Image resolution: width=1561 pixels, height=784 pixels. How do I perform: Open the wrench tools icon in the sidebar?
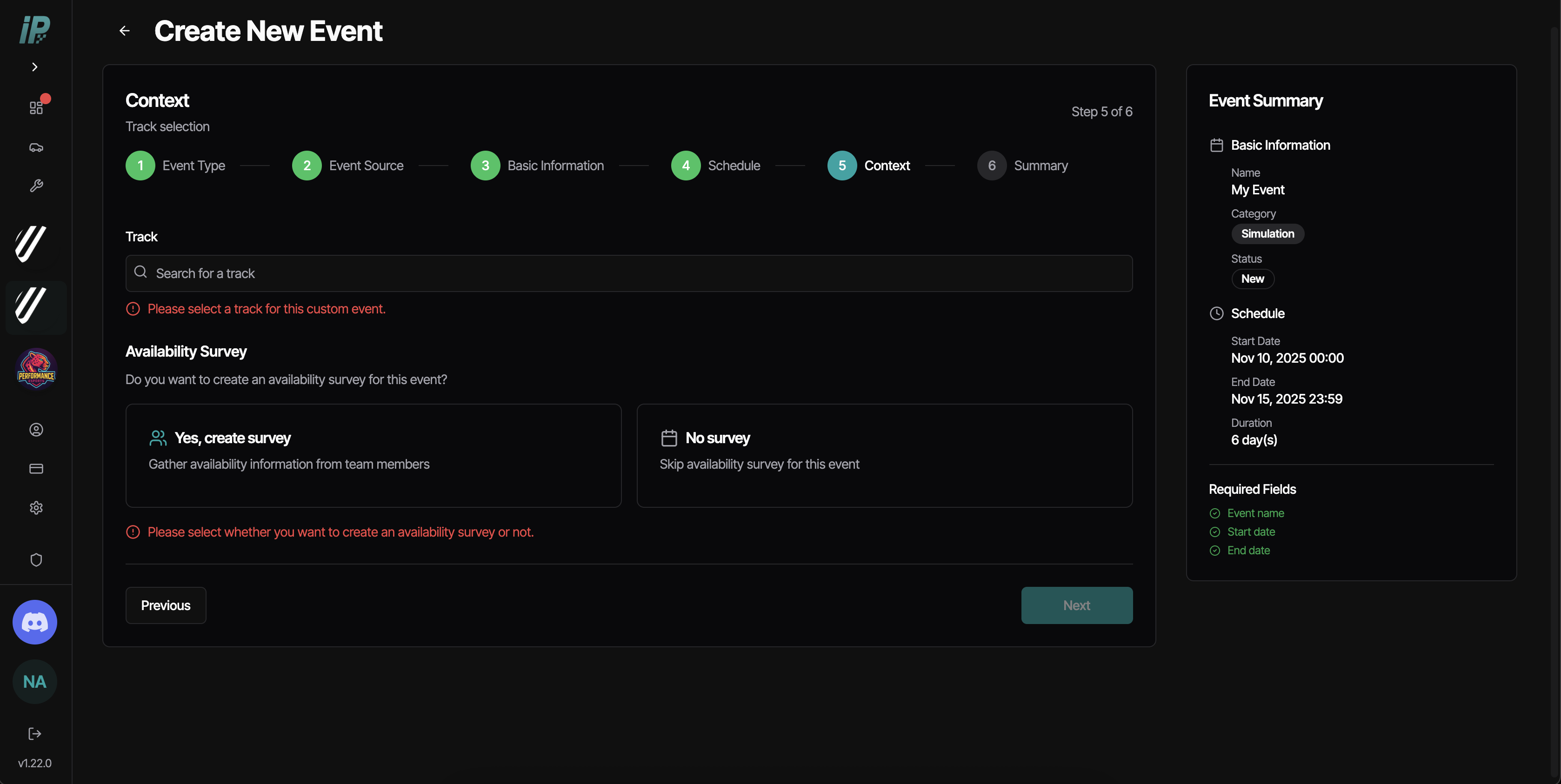[36, 186]
